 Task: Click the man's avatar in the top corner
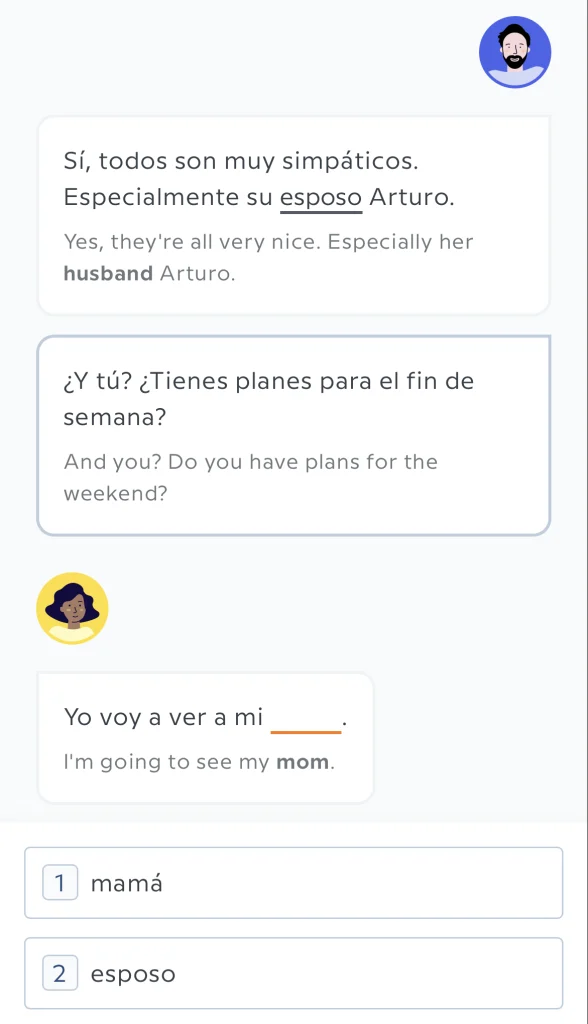pyautogui.click(x=515, y=51)
